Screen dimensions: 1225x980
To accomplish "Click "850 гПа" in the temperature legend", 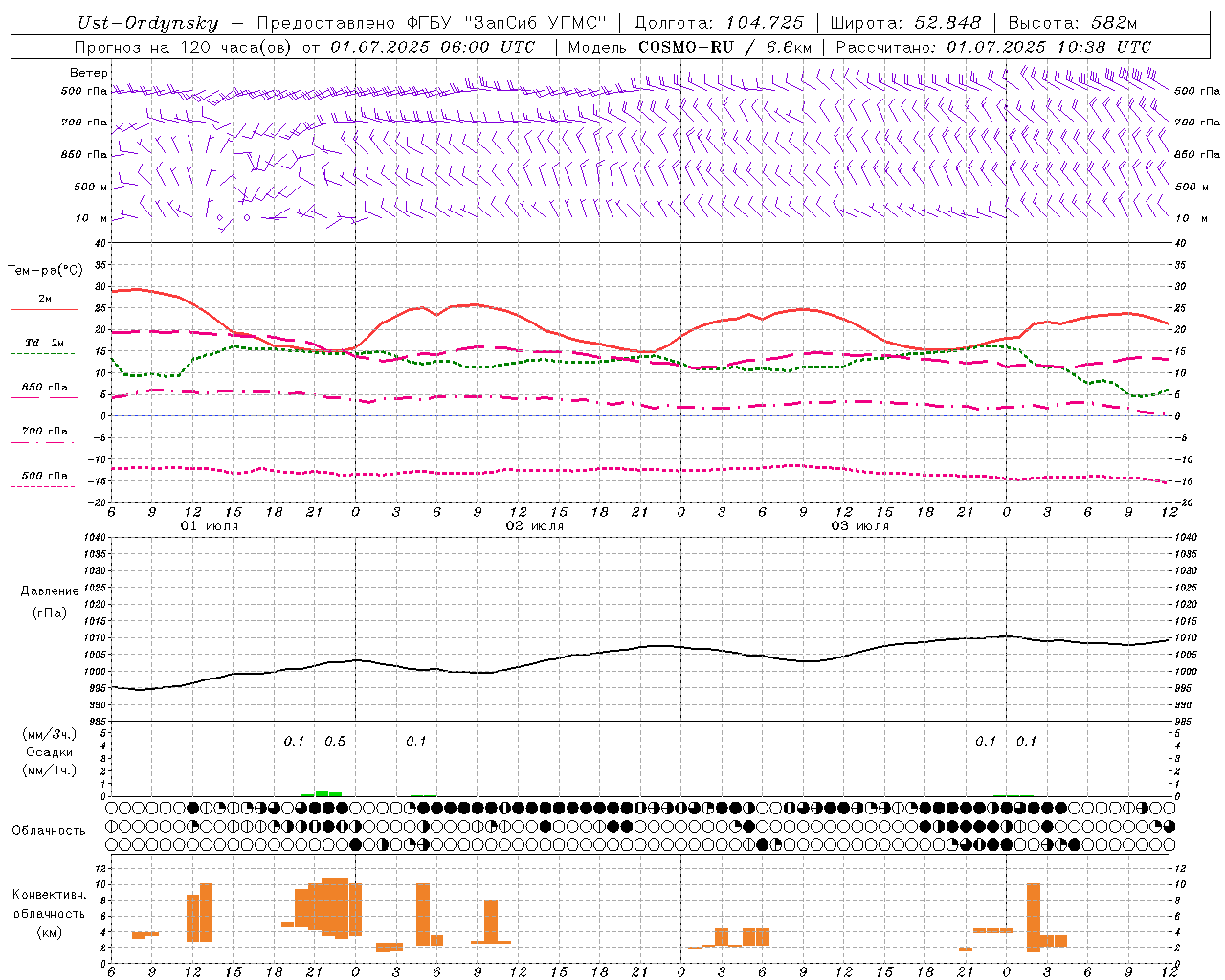I will coord(45,388).
